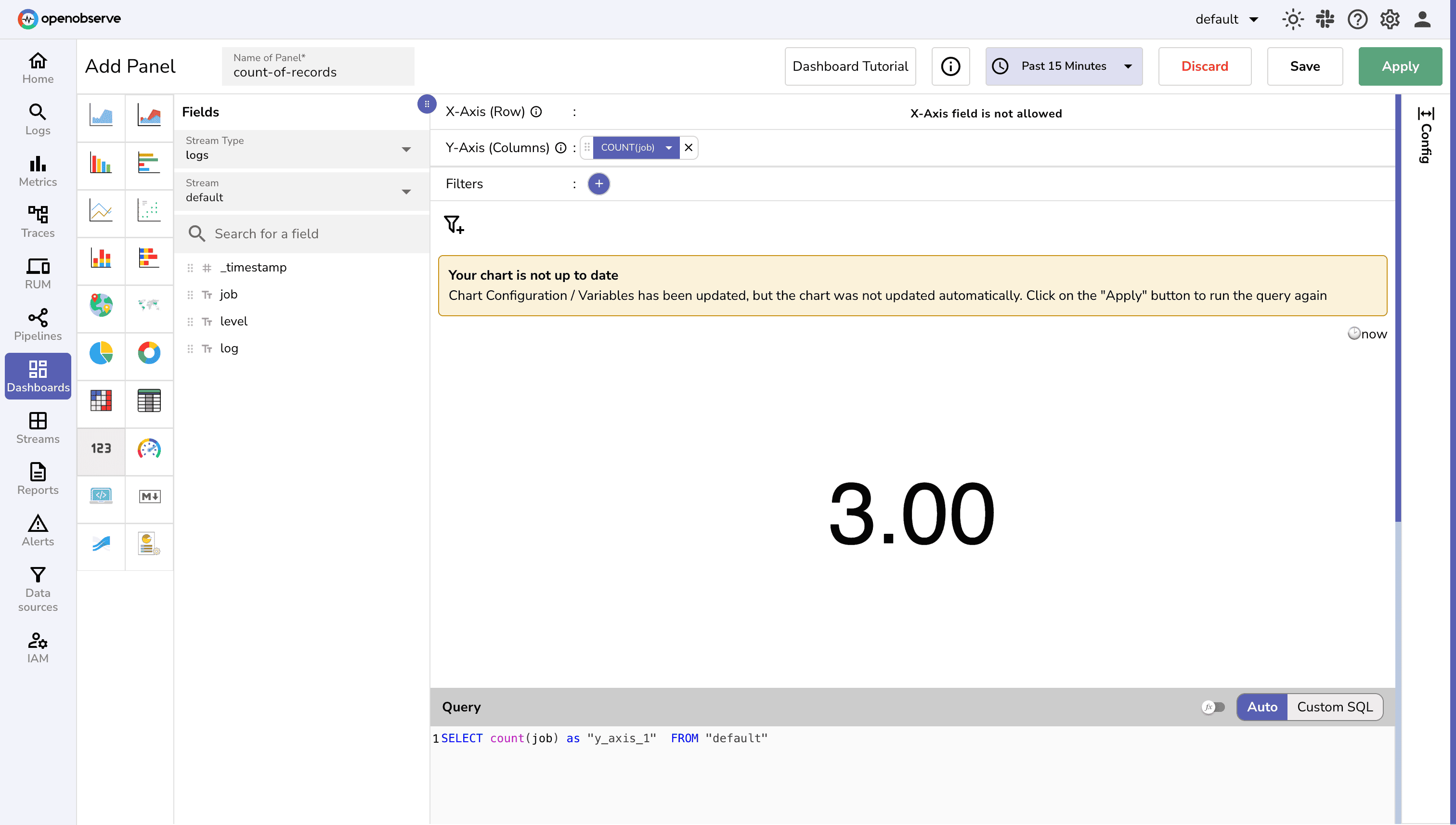This screenshot has height=825, width=1456.
Task: Click the Apply button to run query
Action: [1400, 66]
